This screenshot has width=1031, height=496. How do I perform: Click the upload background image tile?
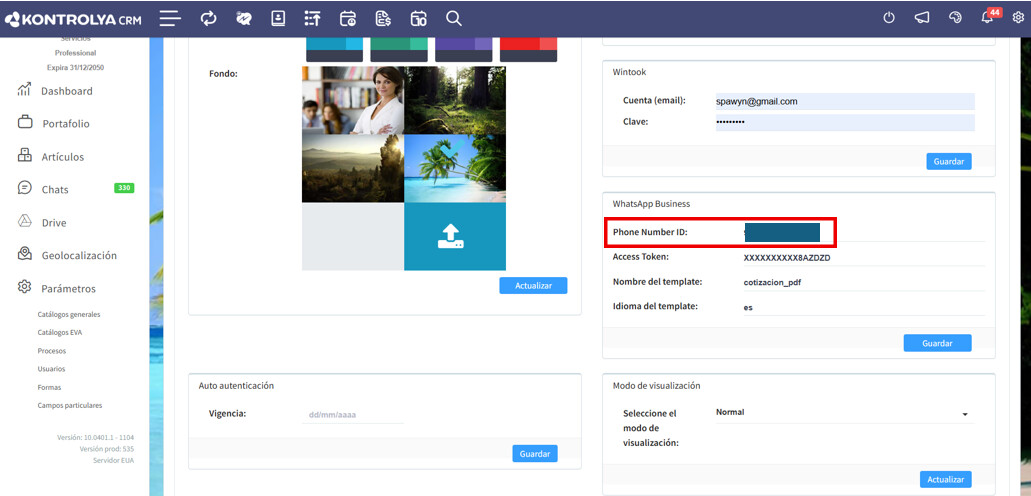tap(454, 236)
